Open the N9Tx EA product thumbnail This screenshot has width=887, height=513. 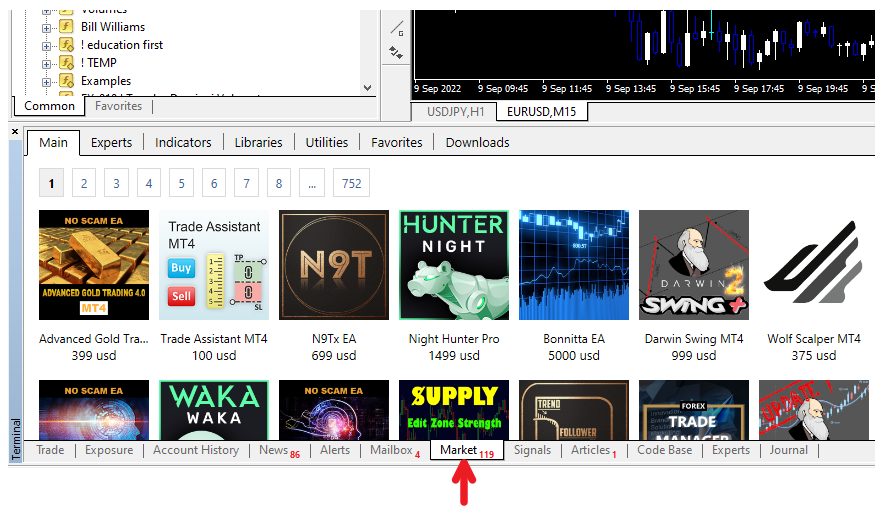[334, 265]
